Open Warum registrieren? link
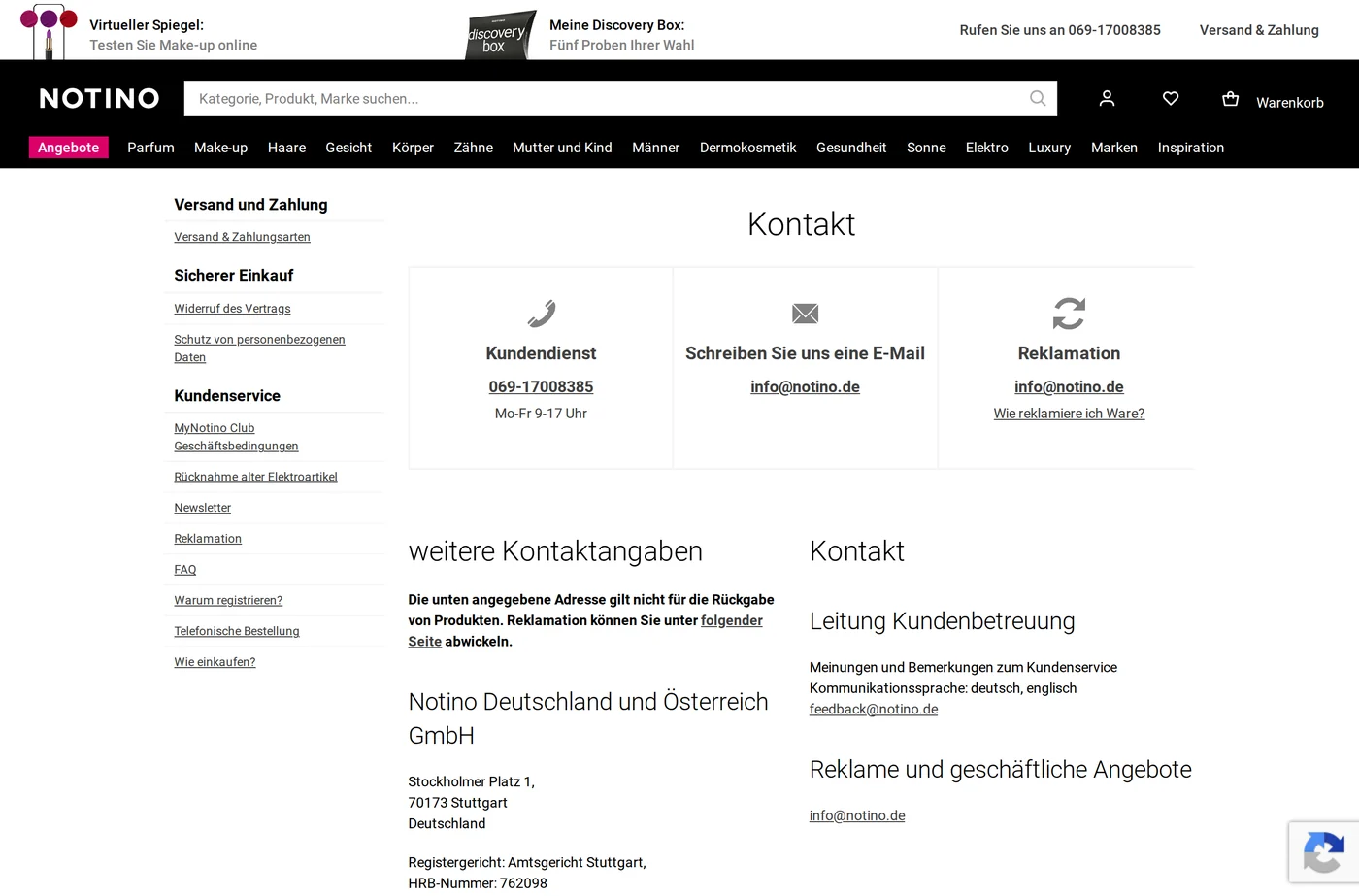Screen dimensions: 1359x896 228,601
